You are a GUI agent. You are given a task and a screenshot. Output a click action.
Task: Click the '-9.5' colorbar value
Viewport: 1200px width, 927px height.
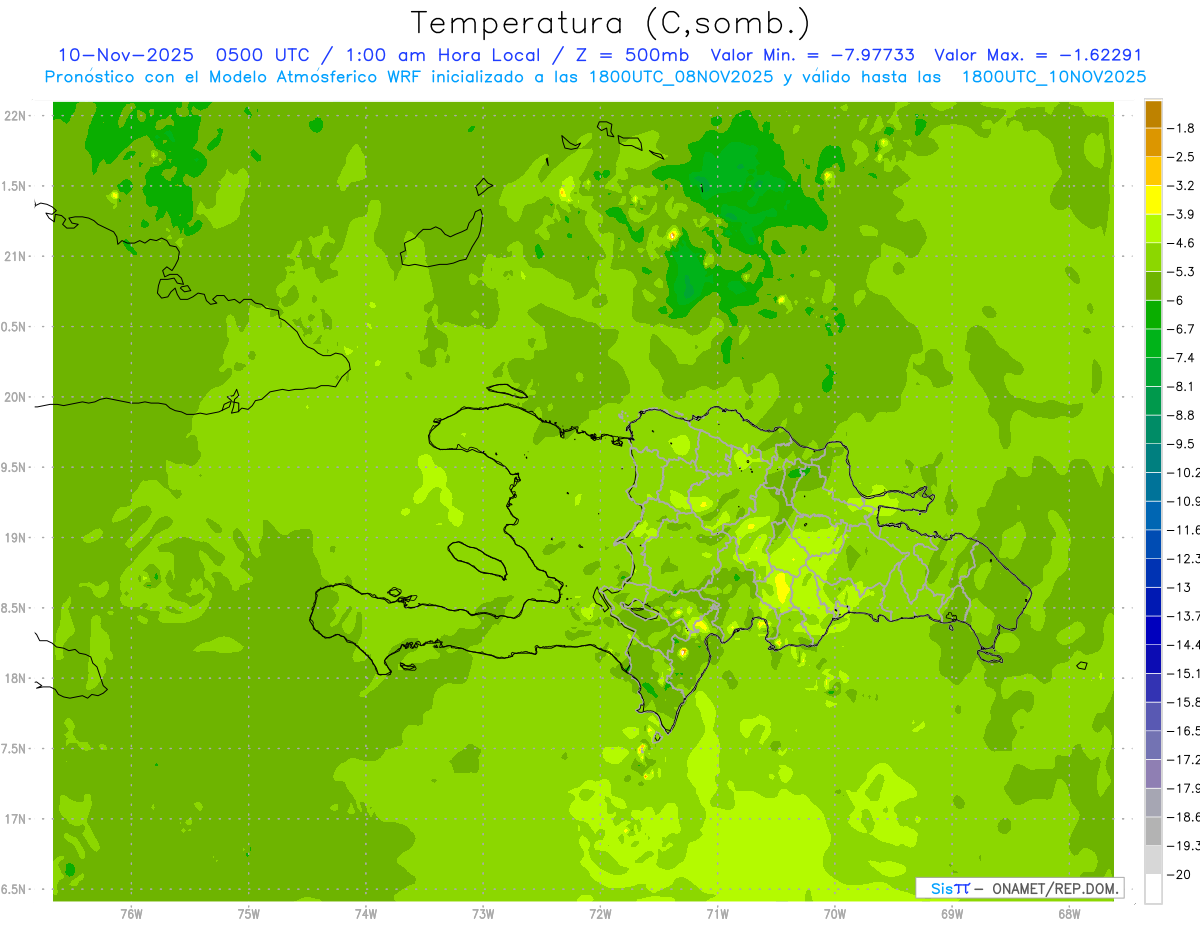(1181, 443)
